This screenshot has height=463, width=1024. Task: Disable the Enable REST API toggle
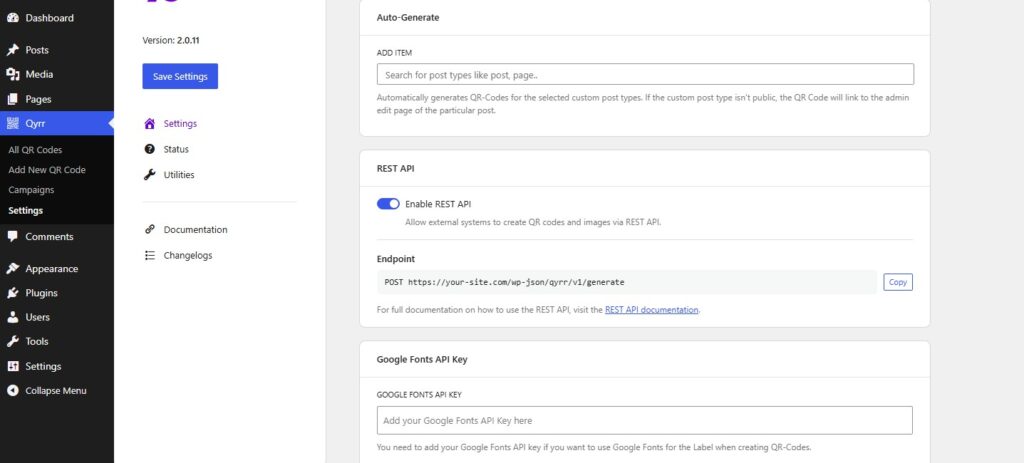[x=388, y=204]
